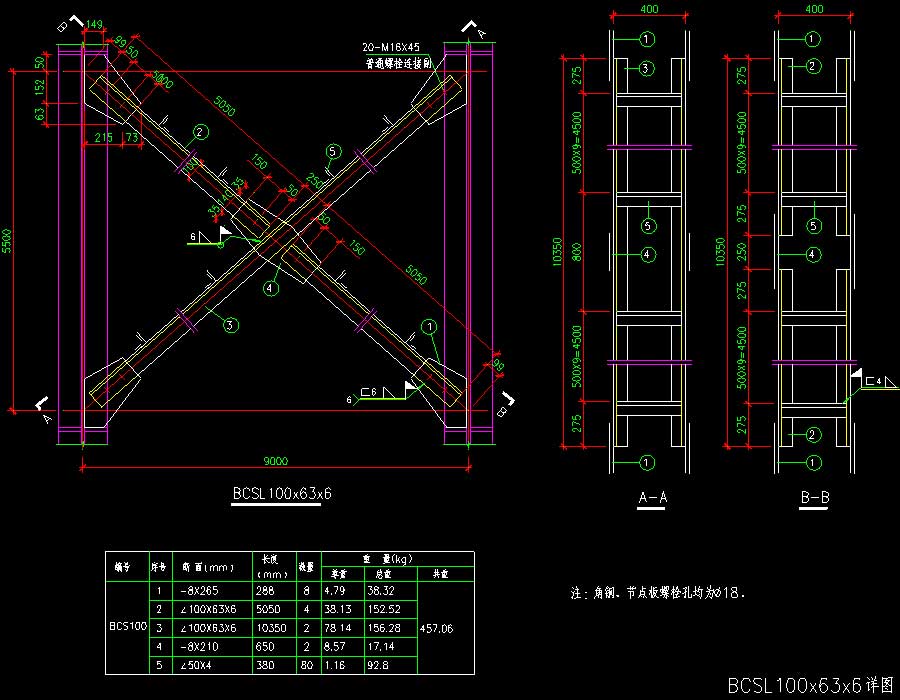The width and height of the screenshot is (900, 700).
Task: Select the "A-A" section view title
Action: coord(653,497)
